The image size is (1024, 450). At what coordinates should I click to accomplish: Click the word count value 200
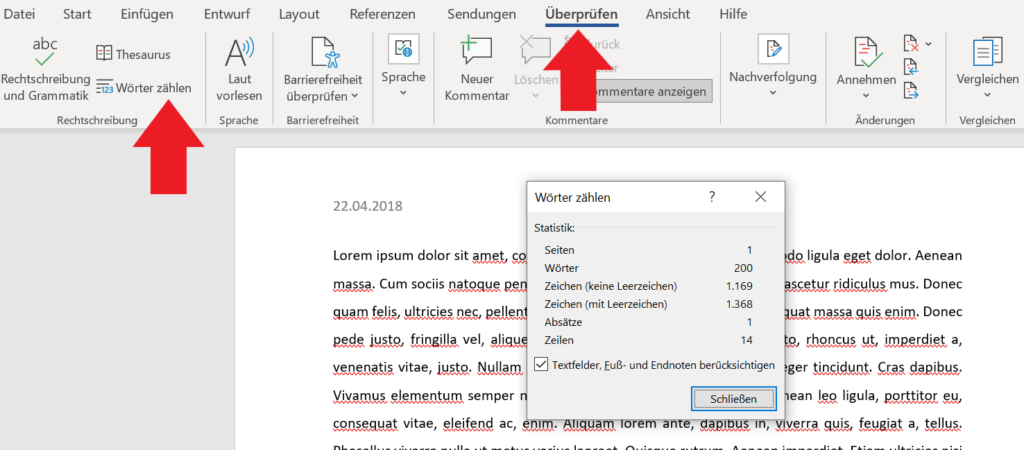point(743,268)
